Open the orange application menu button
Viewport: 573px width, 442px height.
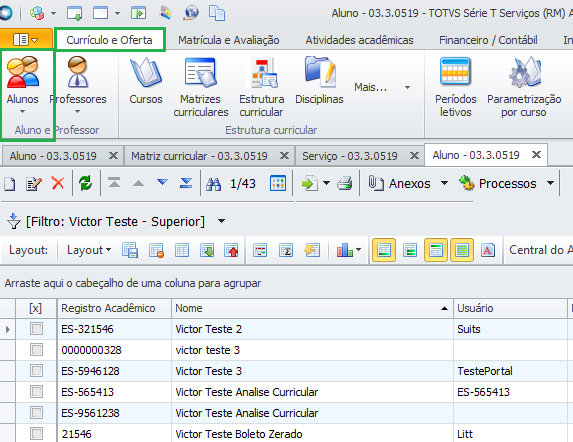(26, 39)
